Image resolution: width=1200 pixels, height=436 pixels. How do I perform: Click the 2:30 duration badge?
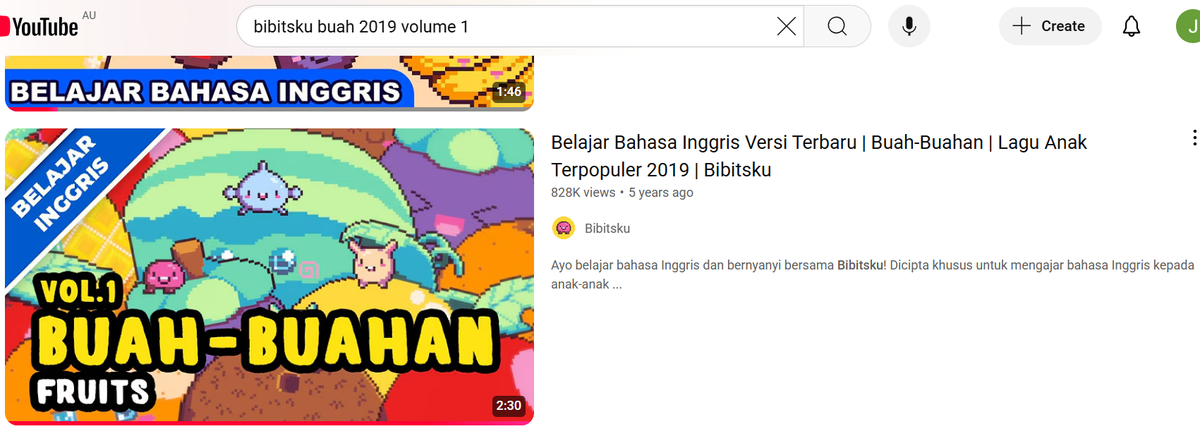click(x=508, y=406)
